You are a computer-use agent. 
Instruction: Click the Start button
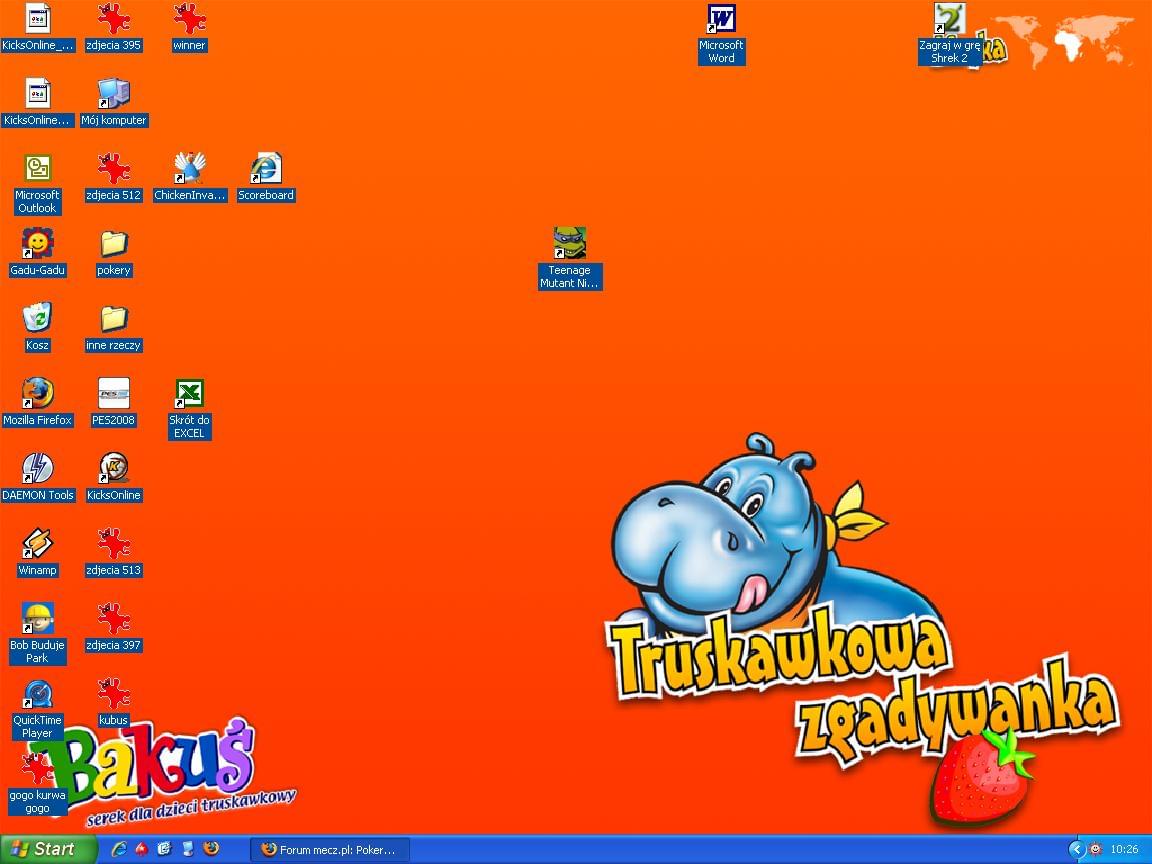tap(48, 849)
